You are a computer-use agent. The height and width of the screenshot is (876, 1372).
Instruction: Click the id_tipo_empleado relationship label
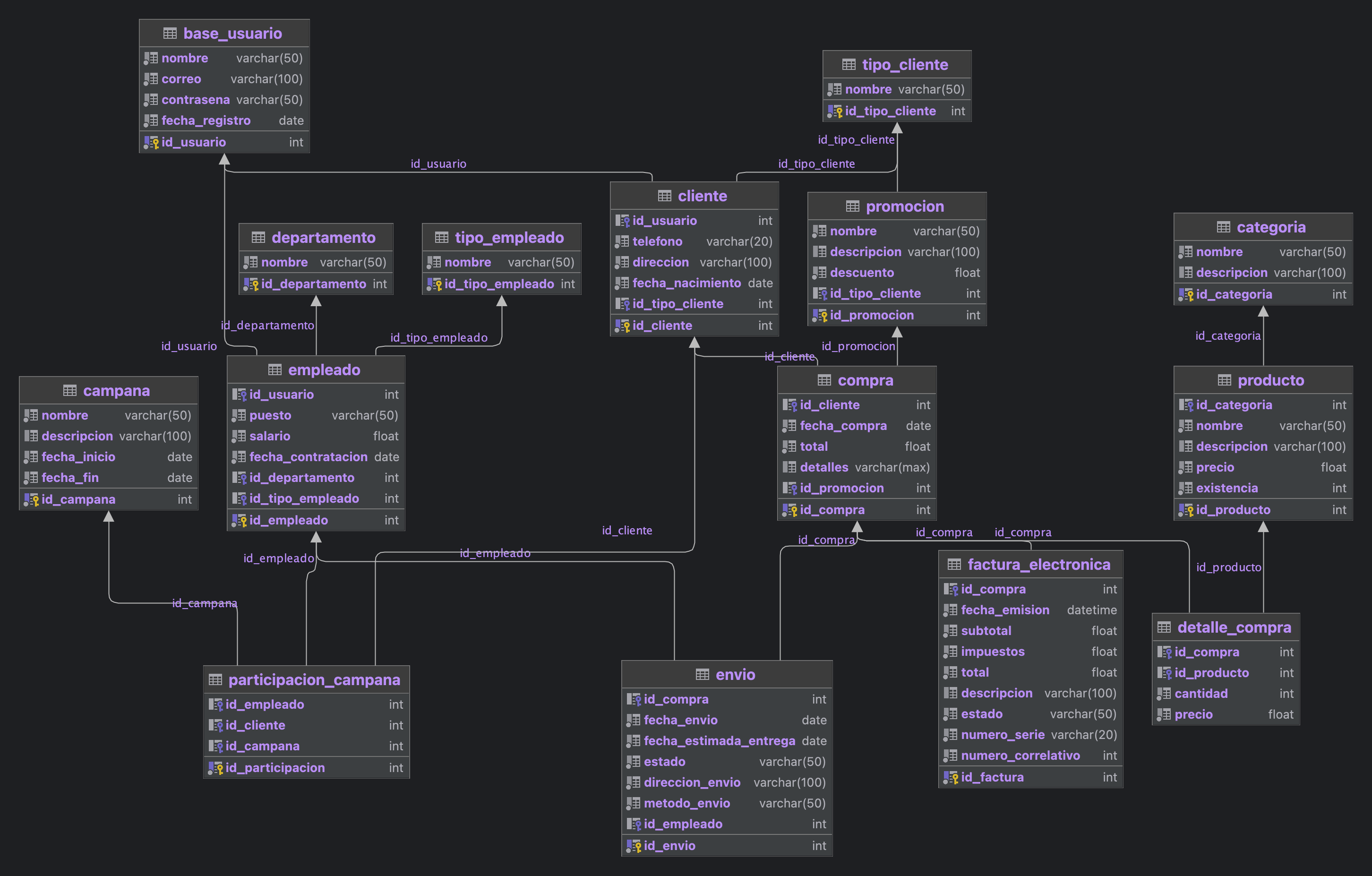(x=439, y=337)
